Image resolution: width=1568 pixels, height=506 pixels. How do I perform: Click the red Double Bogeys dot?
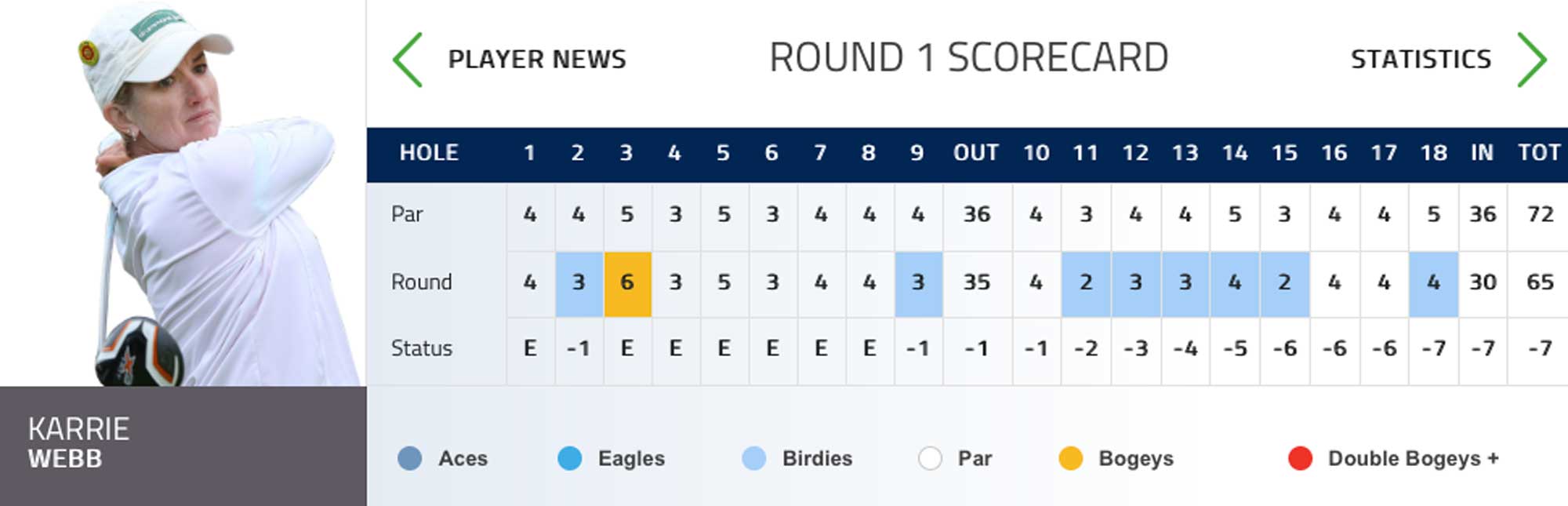pyautogui.click(x=1300, y=458)
